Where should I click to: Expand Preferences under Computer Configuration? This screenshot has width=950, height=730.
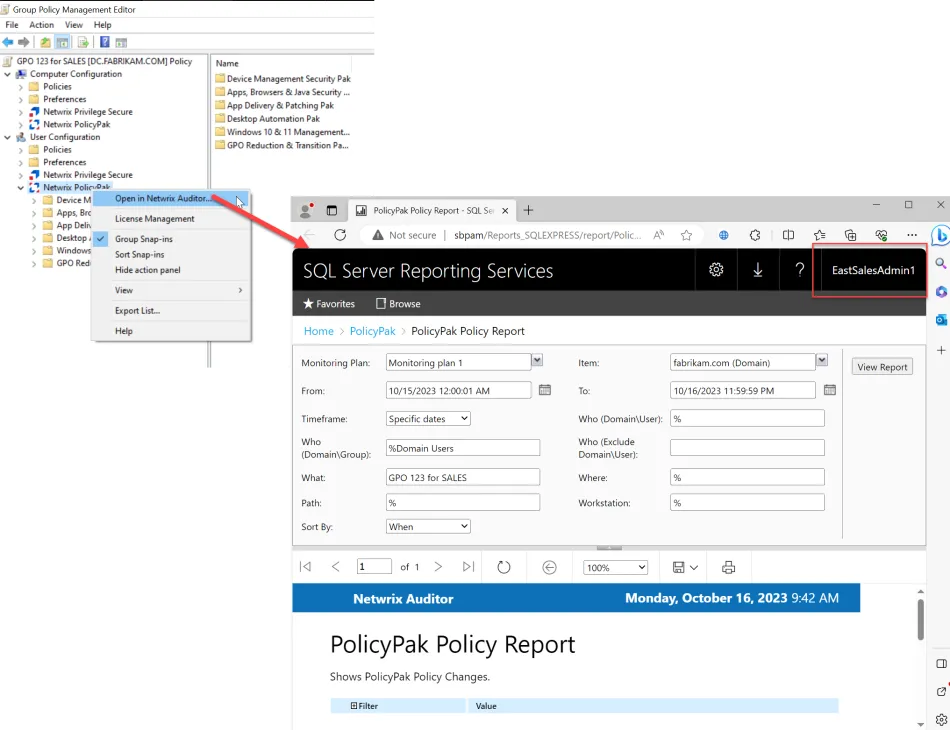21,99
